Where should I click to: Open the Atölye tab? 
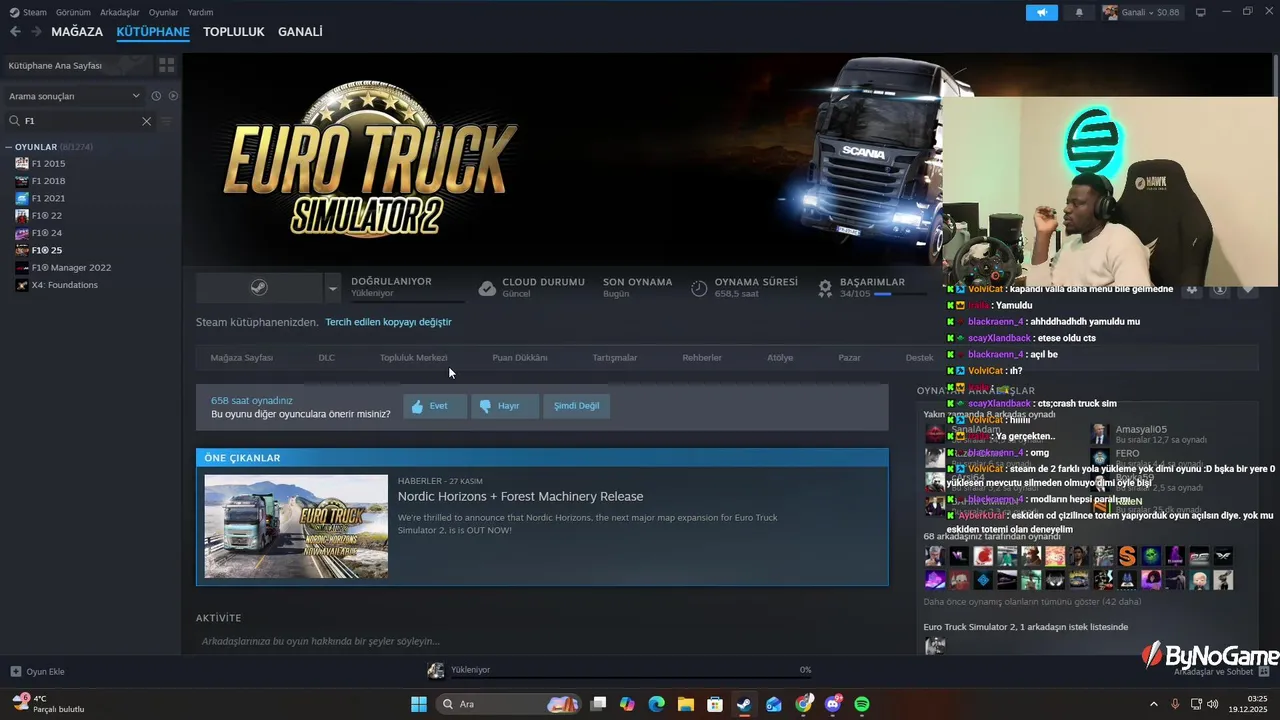[780, 357]
